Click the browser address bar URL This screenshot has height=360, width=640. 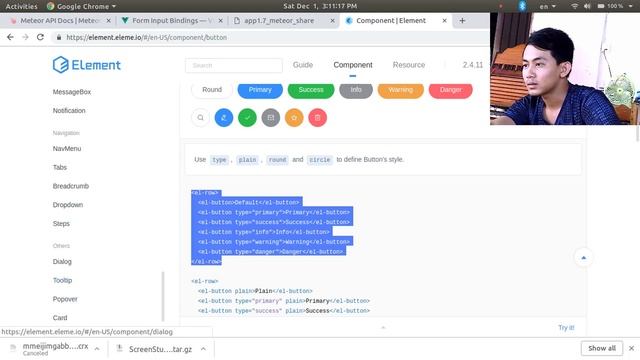(x=147, y=37)
